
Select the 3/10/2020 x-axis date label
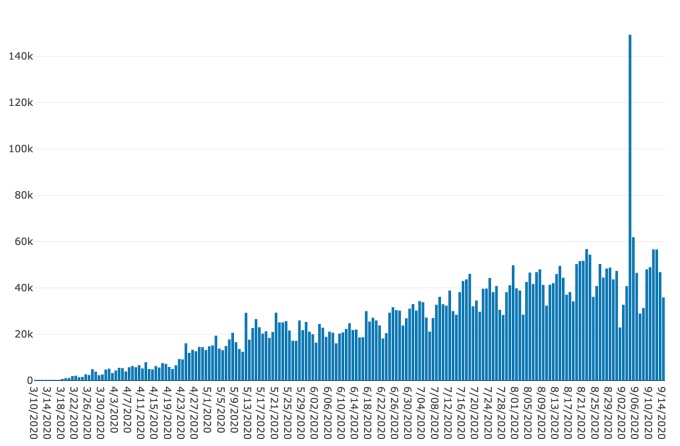click(x=33, y=413)
